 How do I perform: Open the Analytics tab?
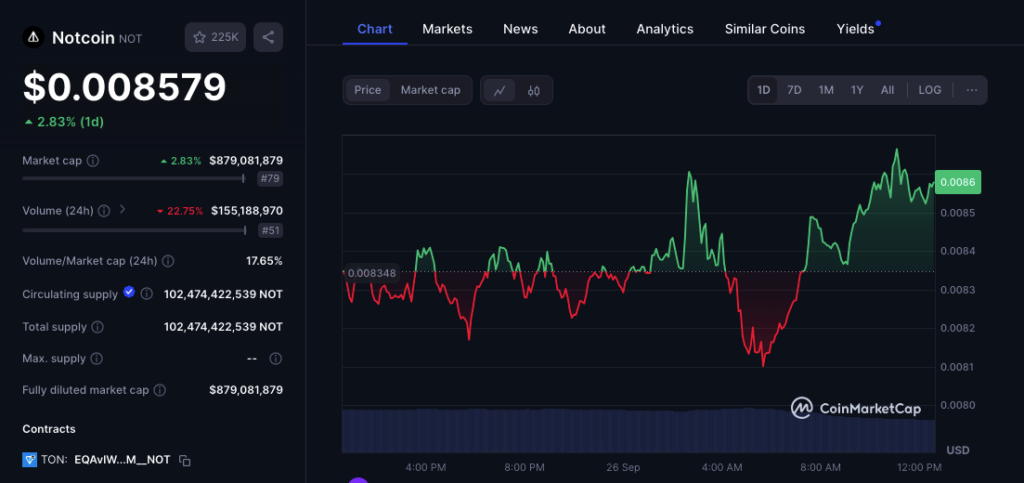[x=665, y=29]
